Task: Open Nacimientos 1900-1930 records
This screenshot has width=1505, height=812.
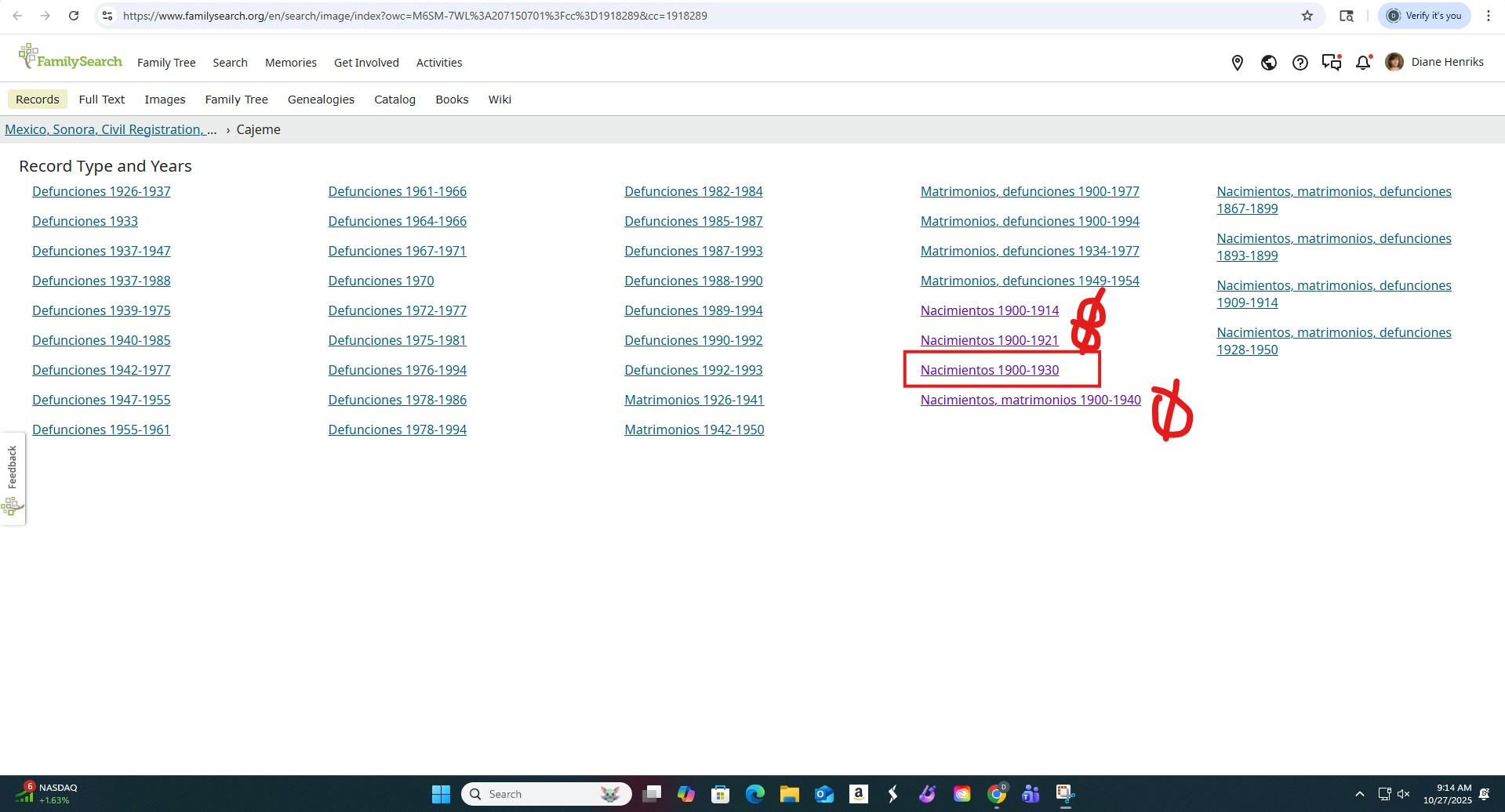Action: 989,369
